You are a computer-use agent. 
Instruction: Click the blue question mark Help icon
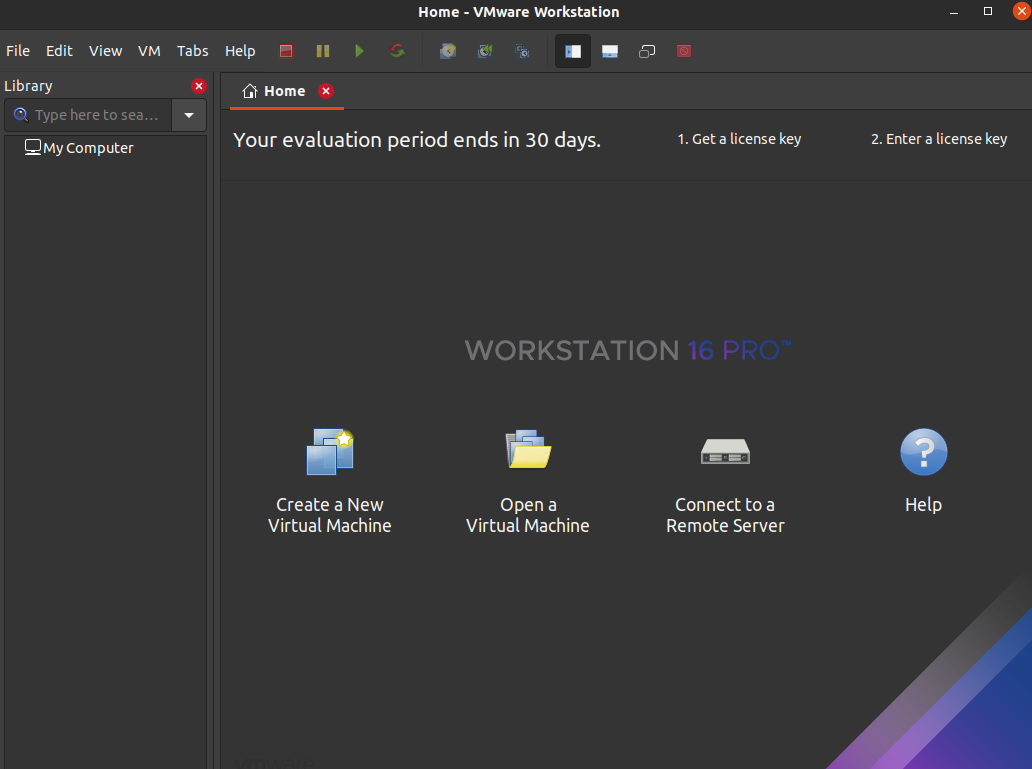click(923, 452)
